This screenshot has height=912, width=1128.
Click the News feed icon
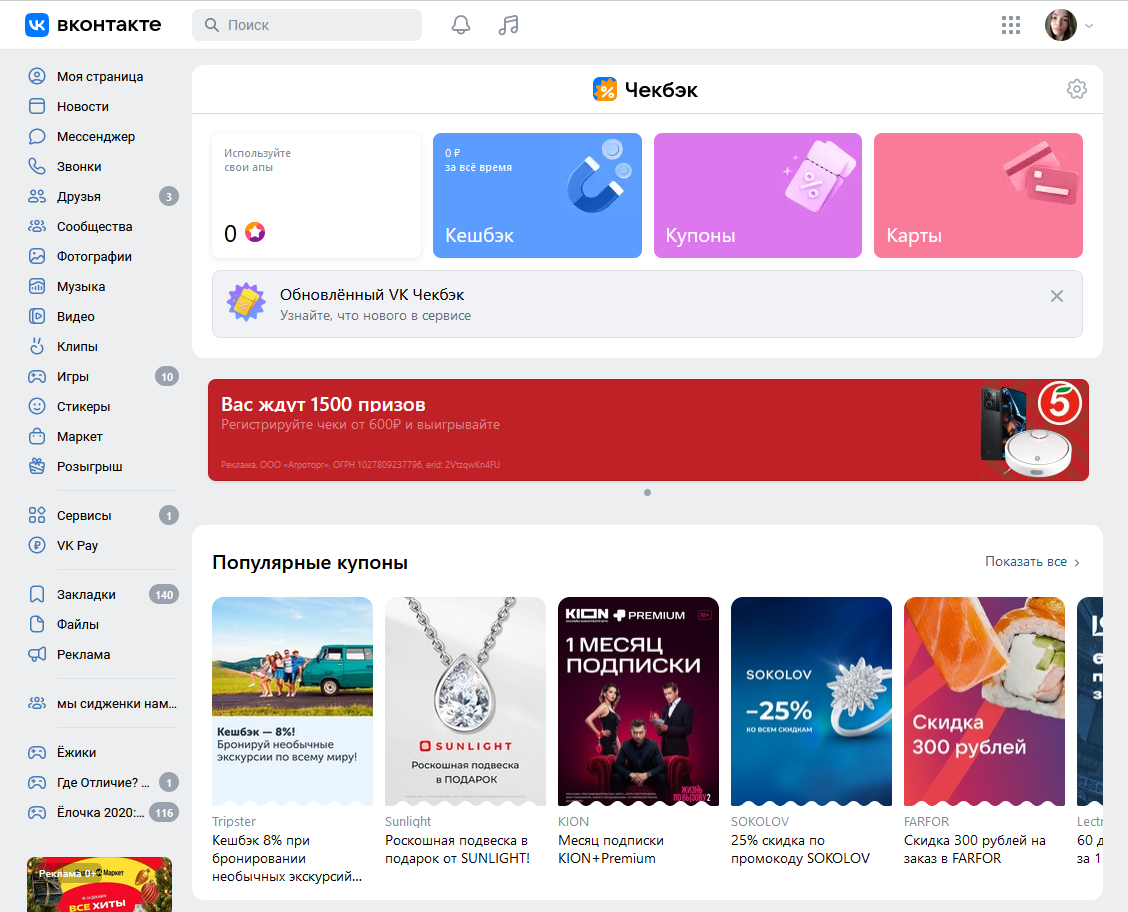[37, 106]
